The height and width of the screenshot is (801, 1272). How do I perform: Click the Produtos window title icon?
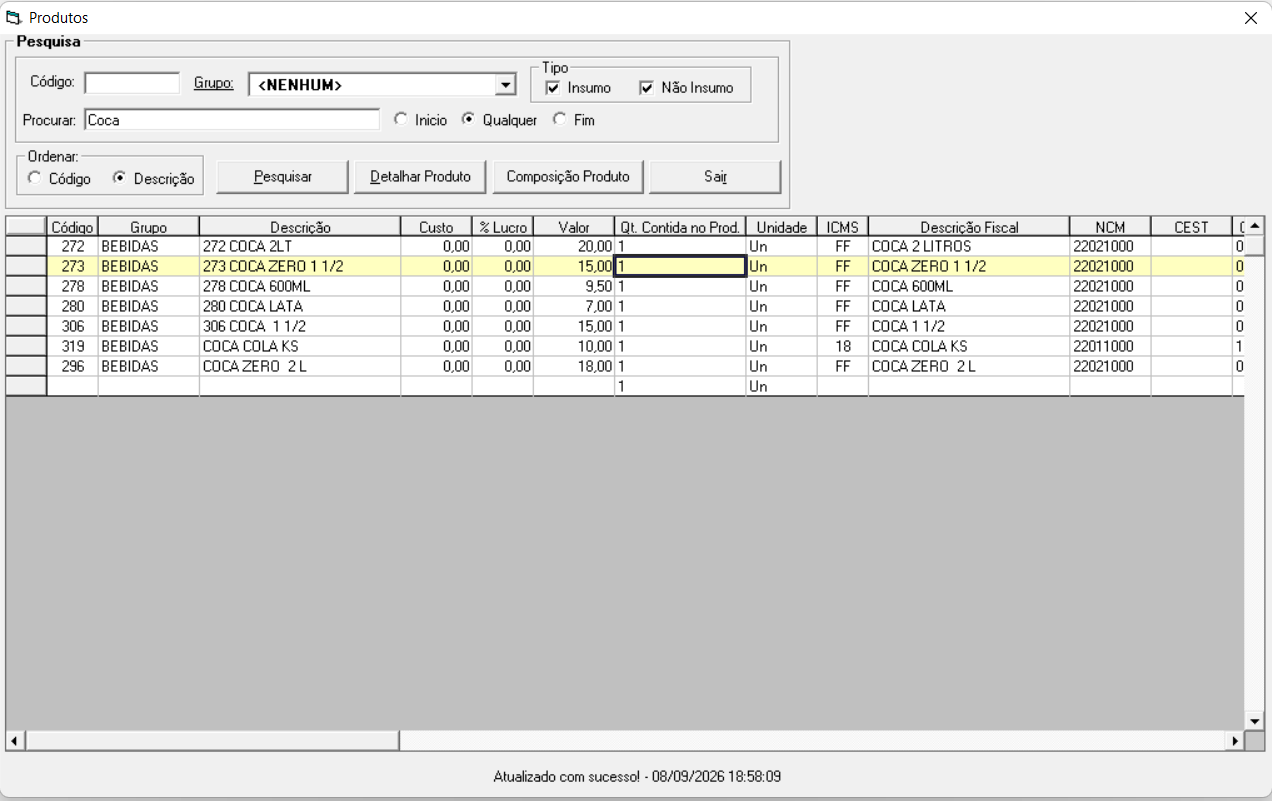tap(14, 18)
